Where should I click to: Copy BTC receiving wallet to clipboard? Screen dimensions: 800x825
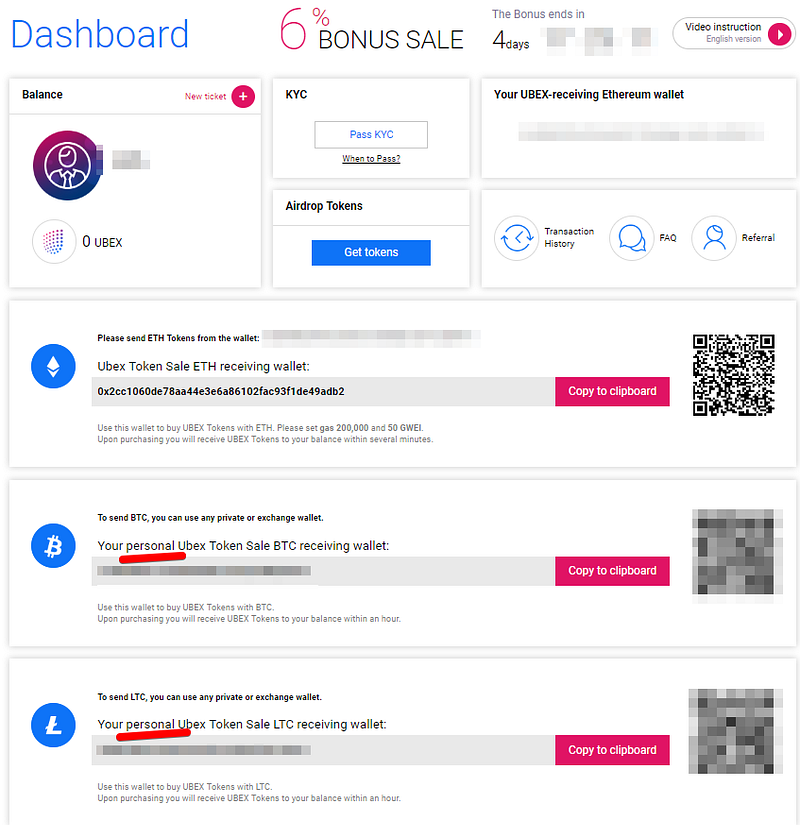pos(612,571)
